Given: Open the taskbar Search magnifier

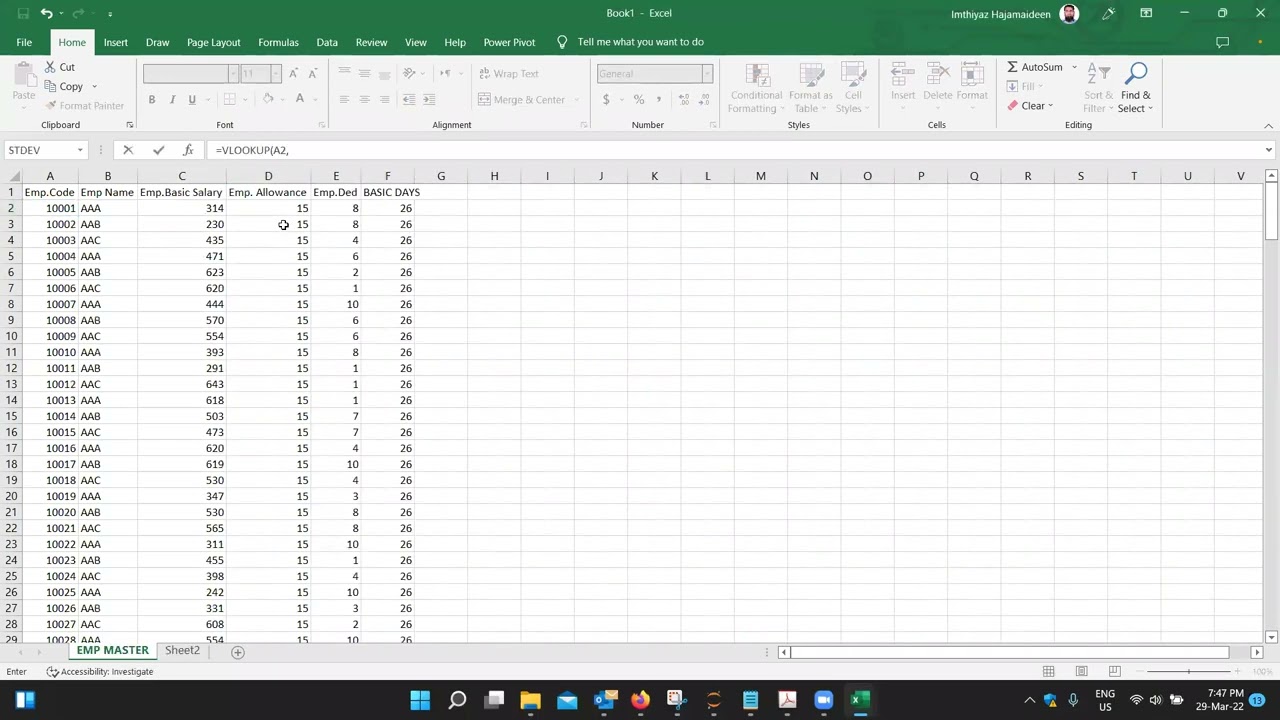Looking at the screenshot, I should pos(457,700).
